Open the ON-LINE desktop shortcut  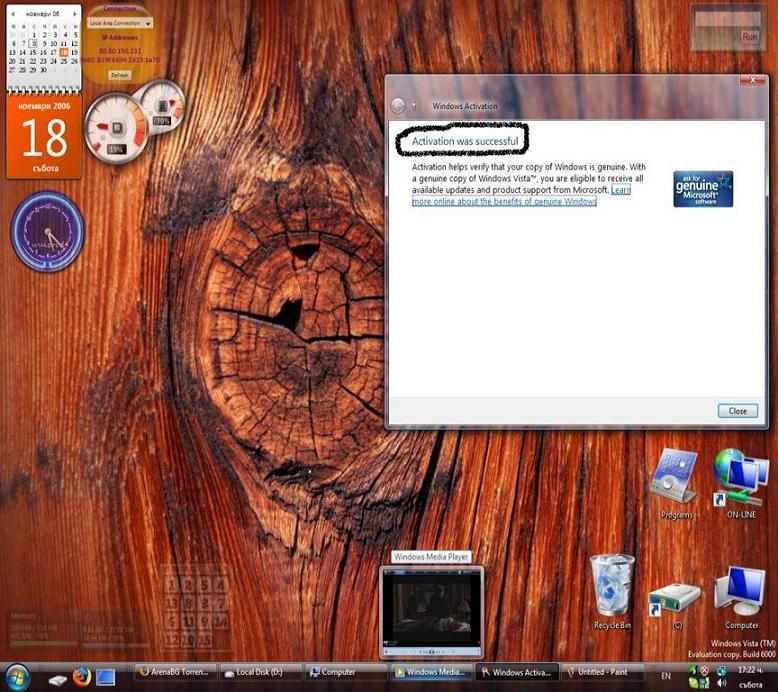(740, 477)
